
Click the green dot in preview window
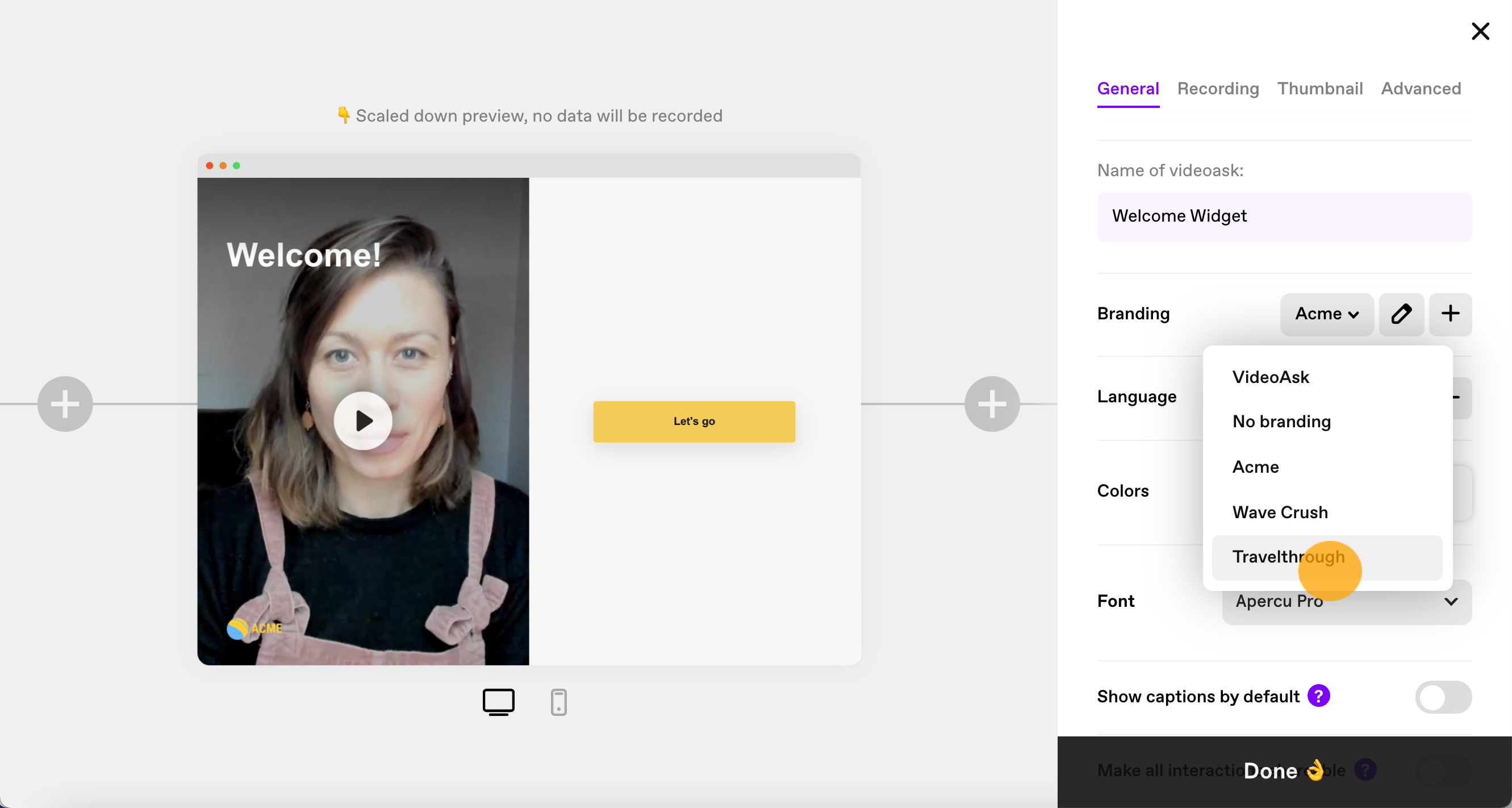coord(236,165)
